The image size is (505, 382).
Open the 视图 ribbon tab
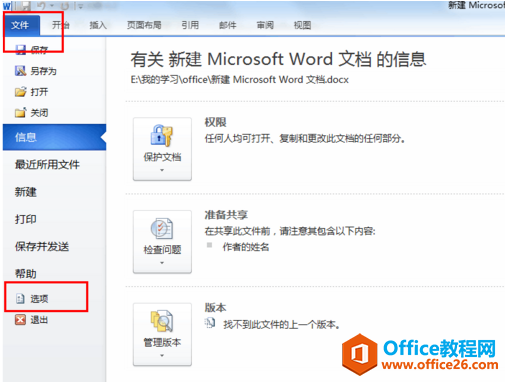click(x=302, y=25)
